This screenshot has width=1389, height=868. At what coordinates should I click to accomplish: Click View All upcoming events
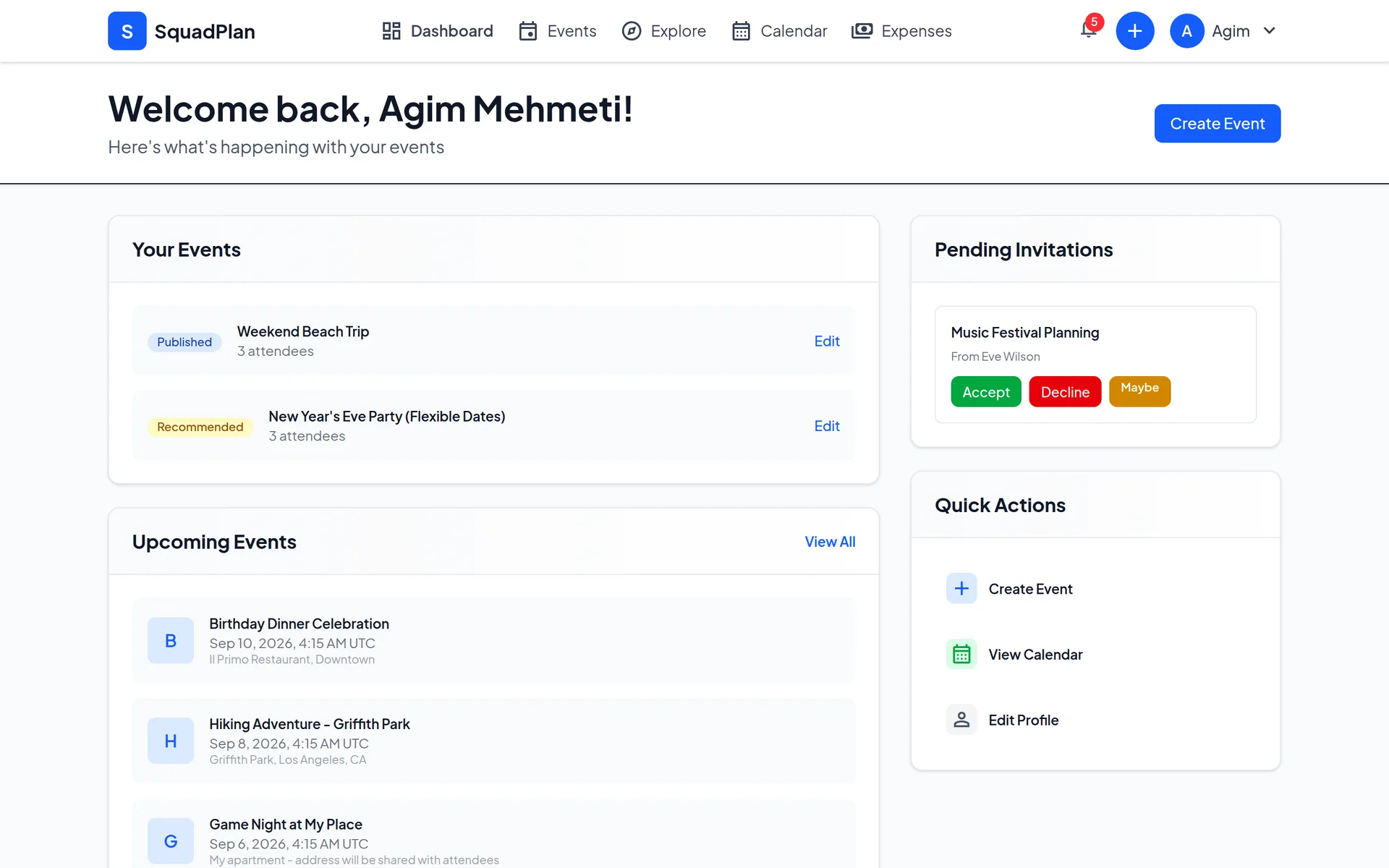tap(830, 542)
